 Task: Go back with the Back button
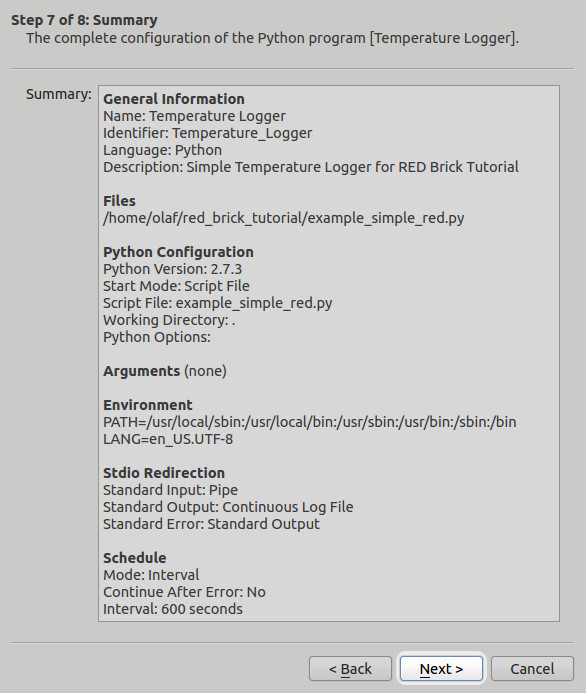tap(350, 669)
